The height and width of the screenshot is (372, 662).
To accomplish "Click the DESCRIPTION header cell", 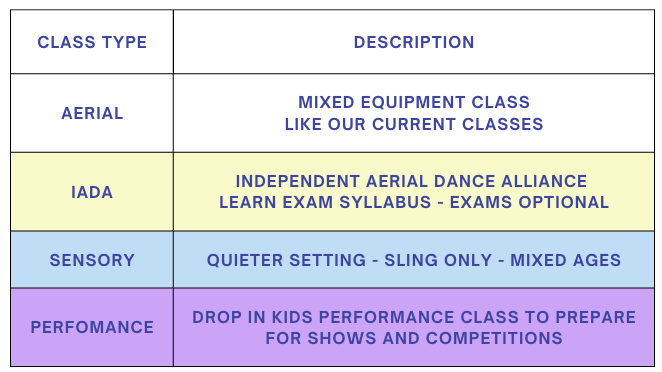I will pyautogui.click(x=414, y=42).
